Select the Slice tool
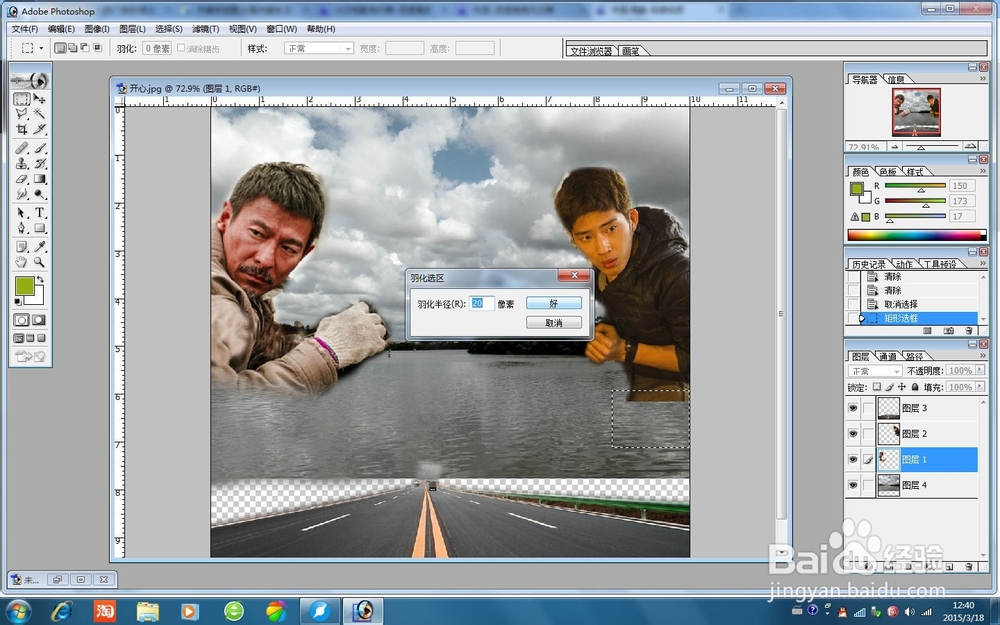The image size is (1000, 625). coord(40,129)
